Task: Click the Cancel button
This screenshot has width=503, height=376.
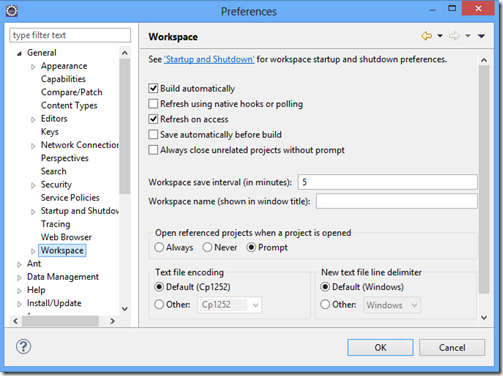Action: click(452, 348)
